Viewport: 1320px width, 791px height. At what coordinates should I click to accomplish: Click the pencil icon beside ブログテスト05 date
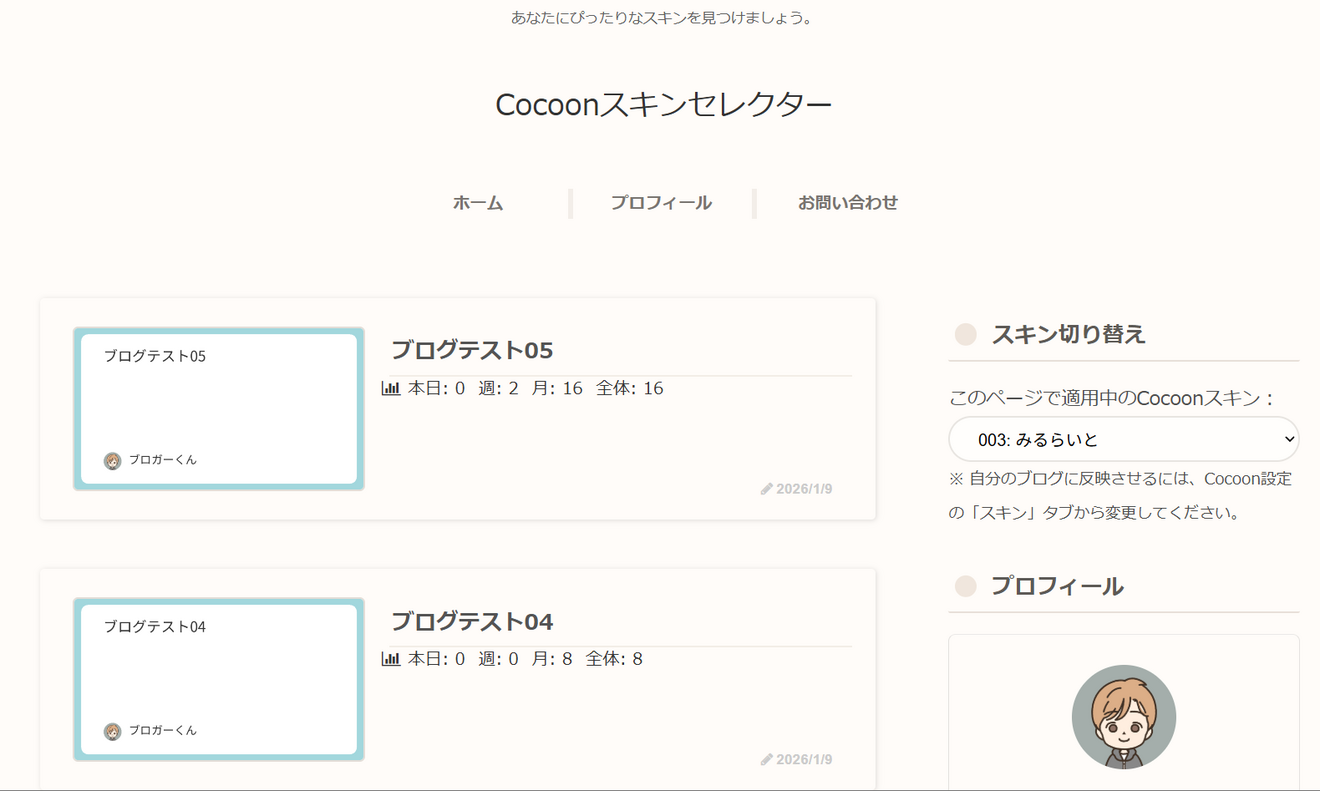(767, 489)
